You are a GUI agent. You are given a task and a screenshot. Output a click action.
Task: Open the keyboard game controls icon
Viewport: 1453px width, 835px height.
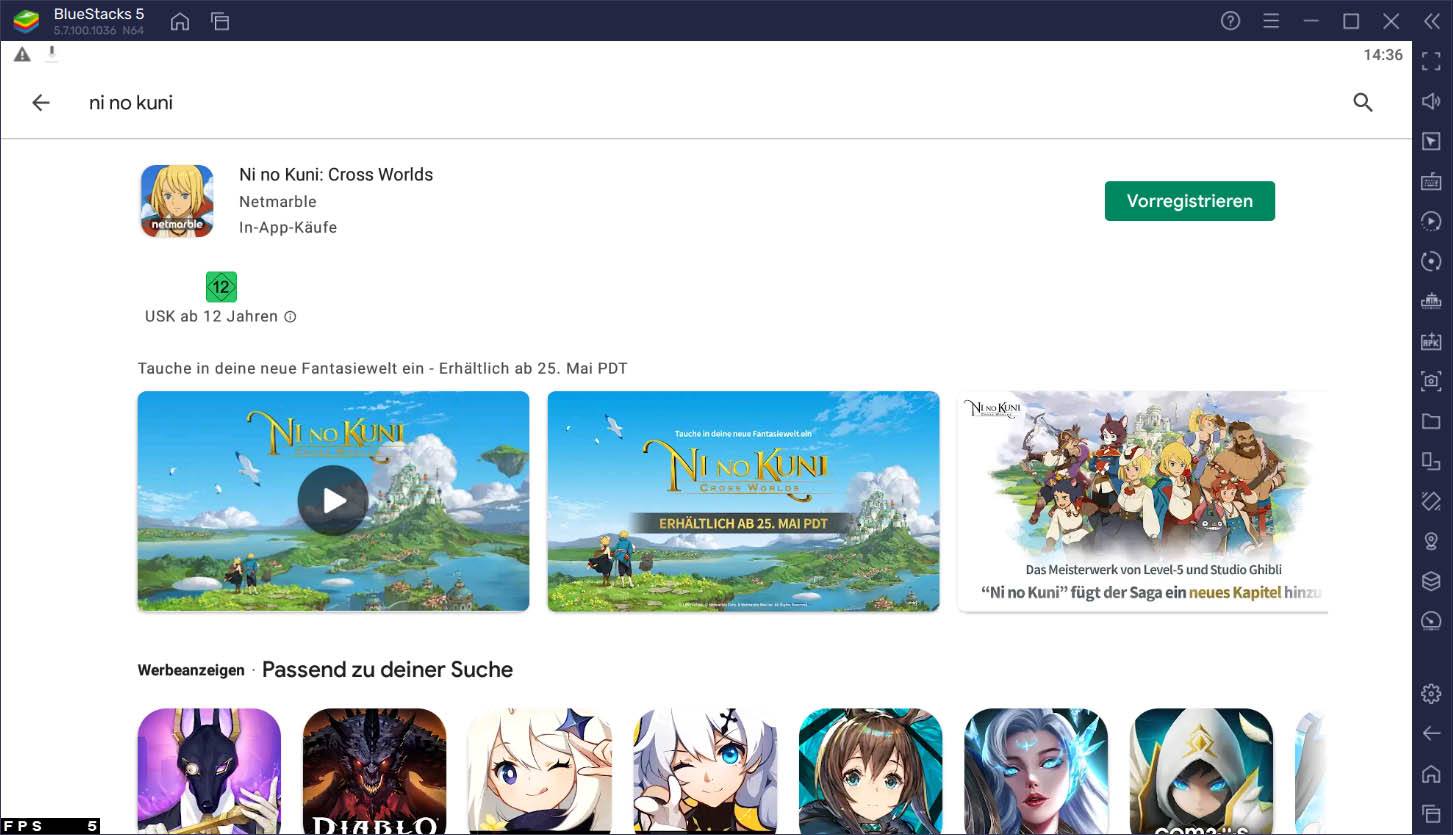point(1431,181)
